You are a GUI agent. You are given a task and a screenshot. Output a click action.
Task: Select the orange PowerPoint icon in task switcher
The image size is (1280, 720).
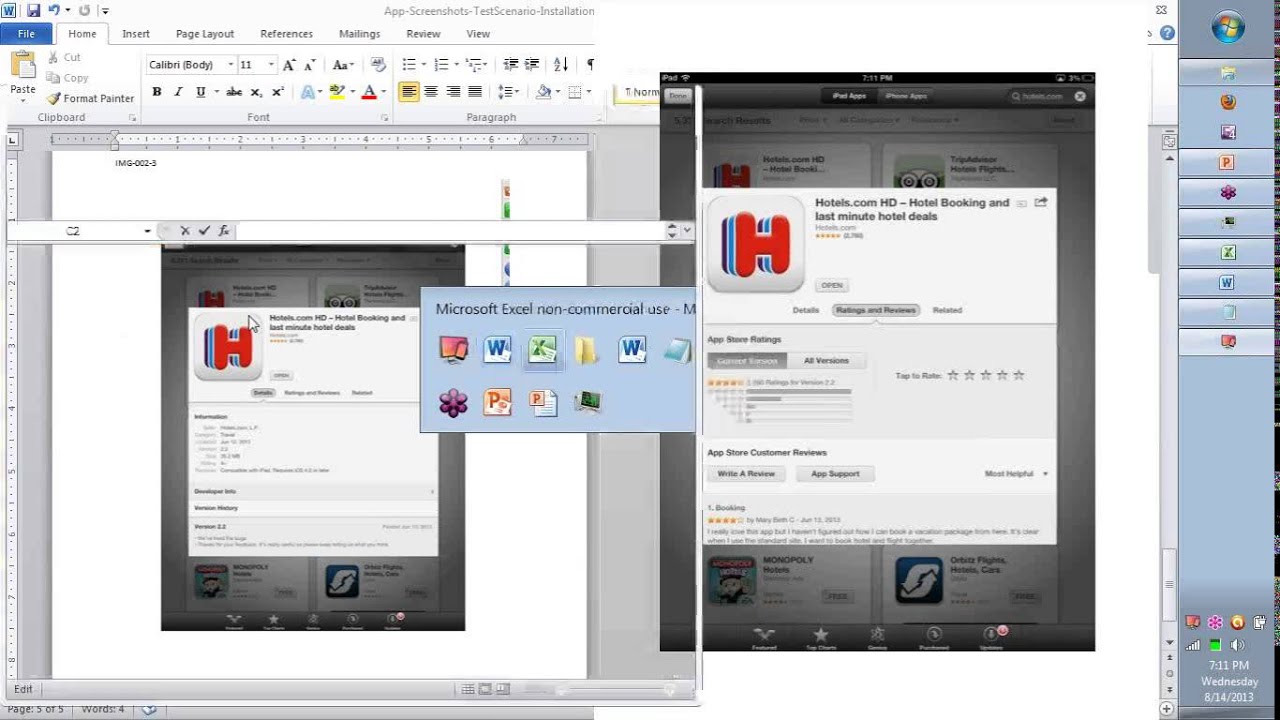497,402
